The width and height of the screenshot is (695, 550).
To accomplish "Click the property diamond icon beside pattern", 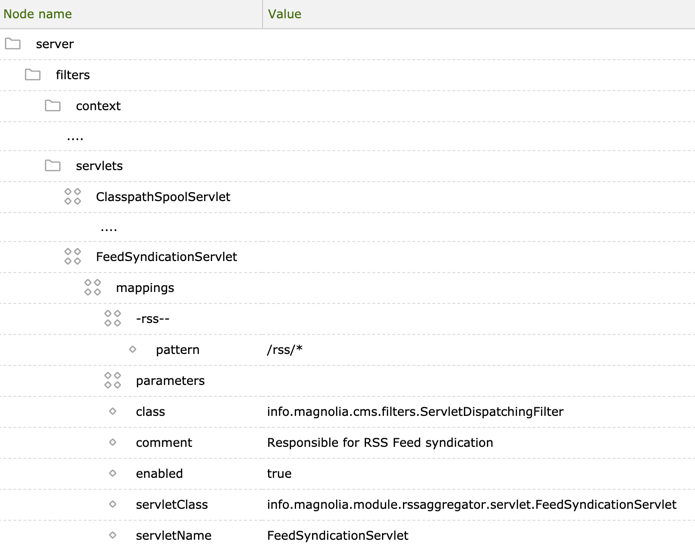I will 133,350.
